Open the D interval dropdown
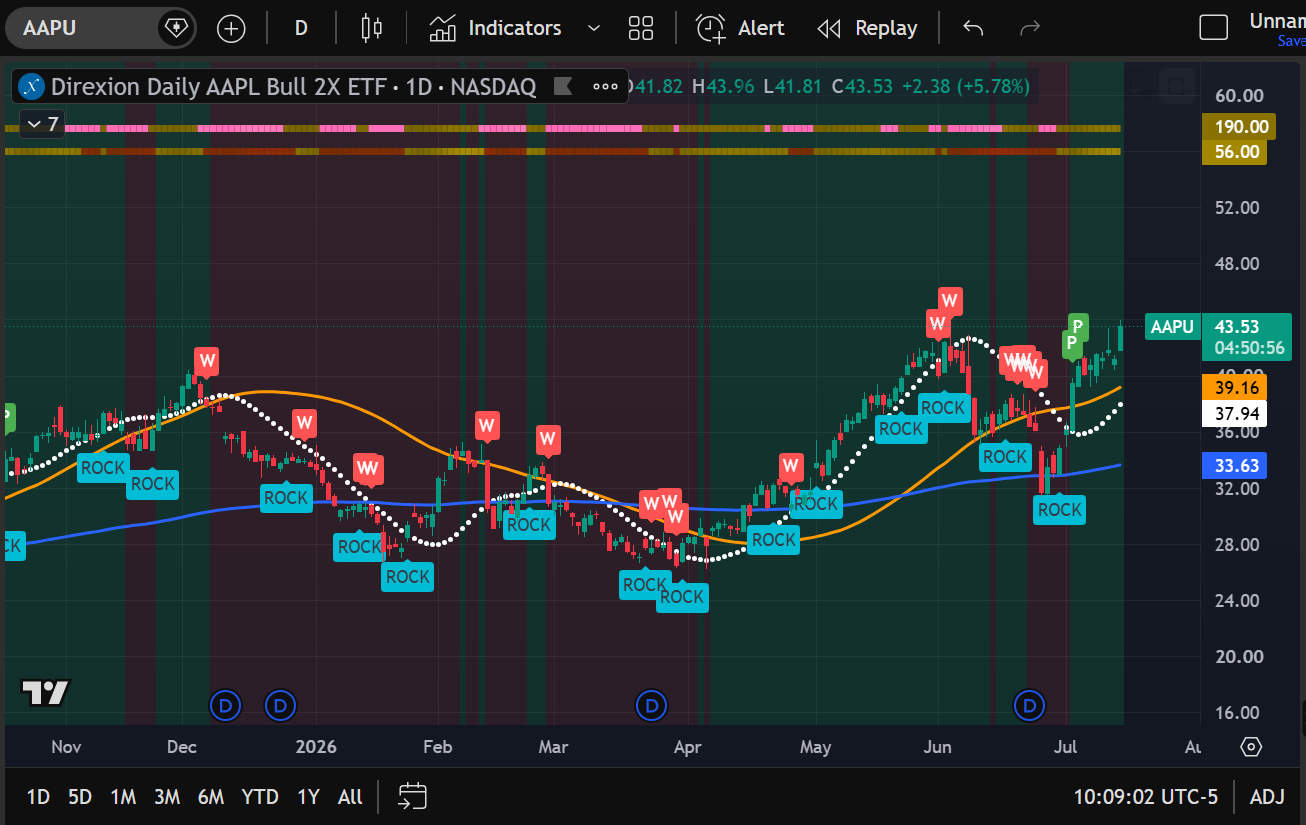The width and height of the screenshot is (1306, 825). tap(301, 28)
